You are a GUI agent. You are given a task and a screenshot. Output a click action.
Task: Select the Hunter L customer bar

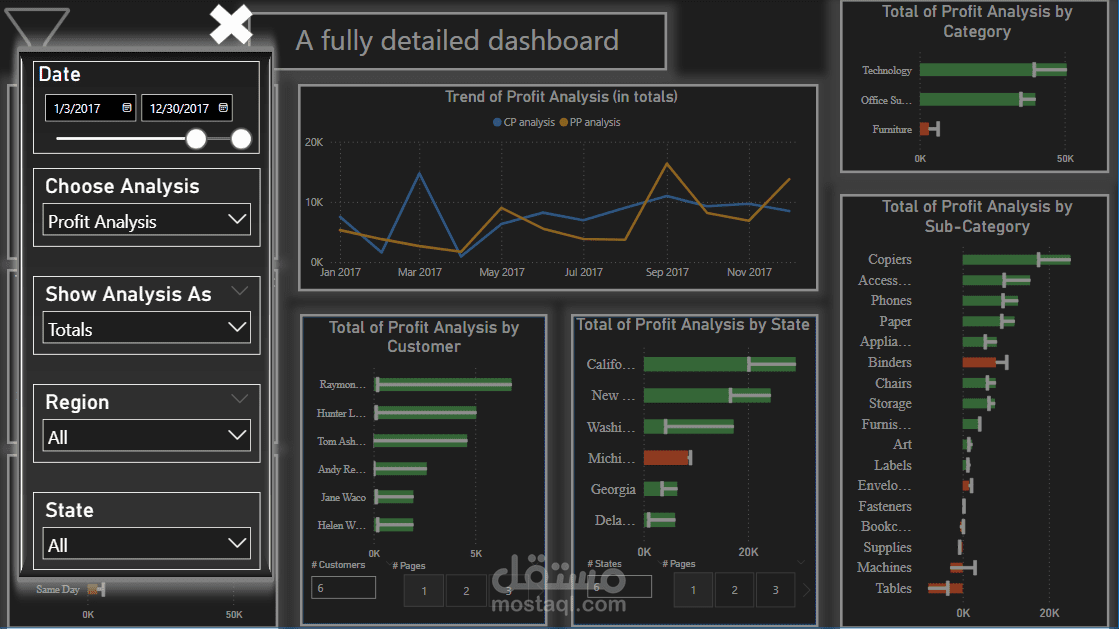425,413
